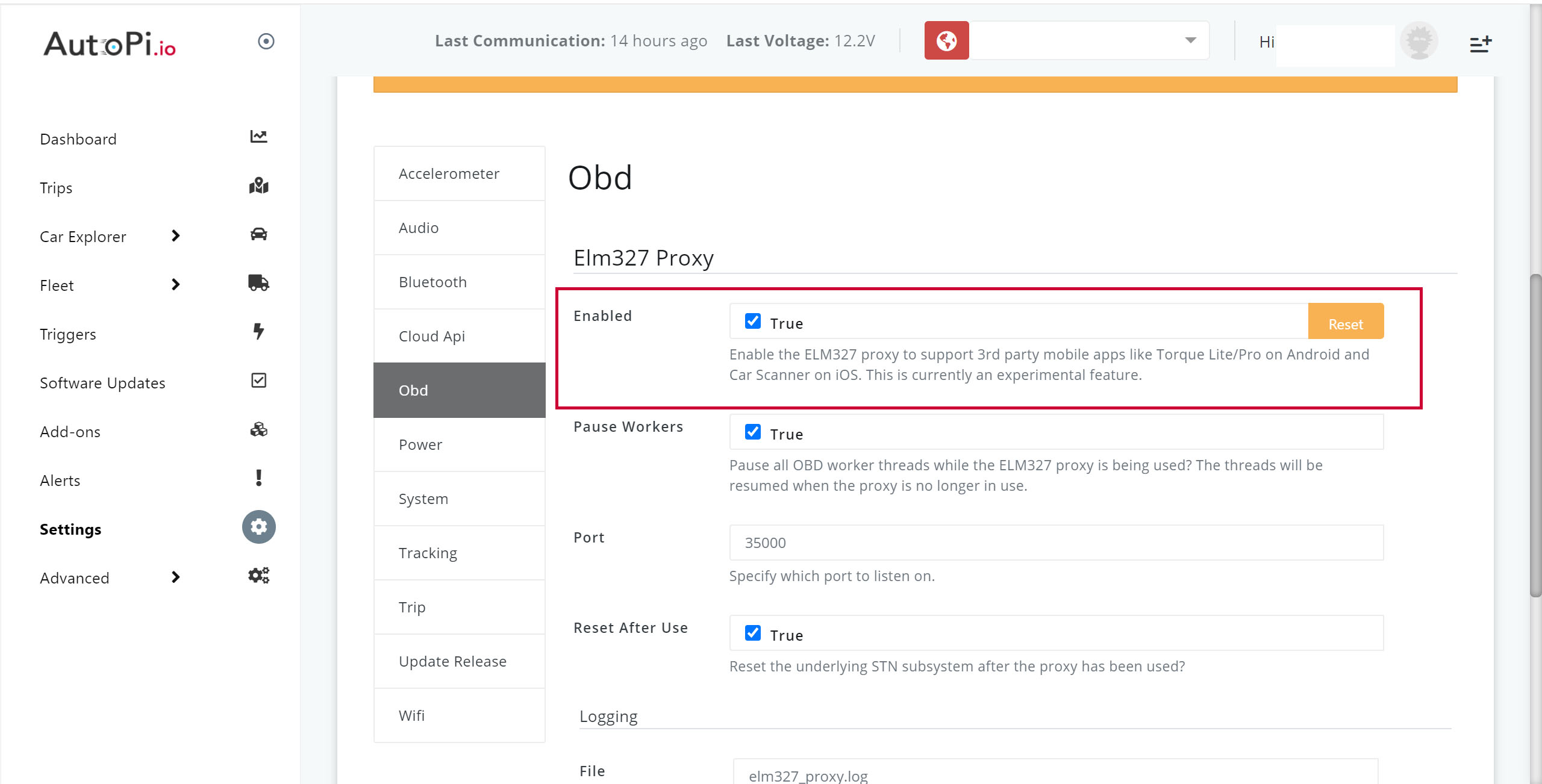Open the Add-ons section
The image size is (1542, 784).
pyautogui.click(x=70, y=431)
